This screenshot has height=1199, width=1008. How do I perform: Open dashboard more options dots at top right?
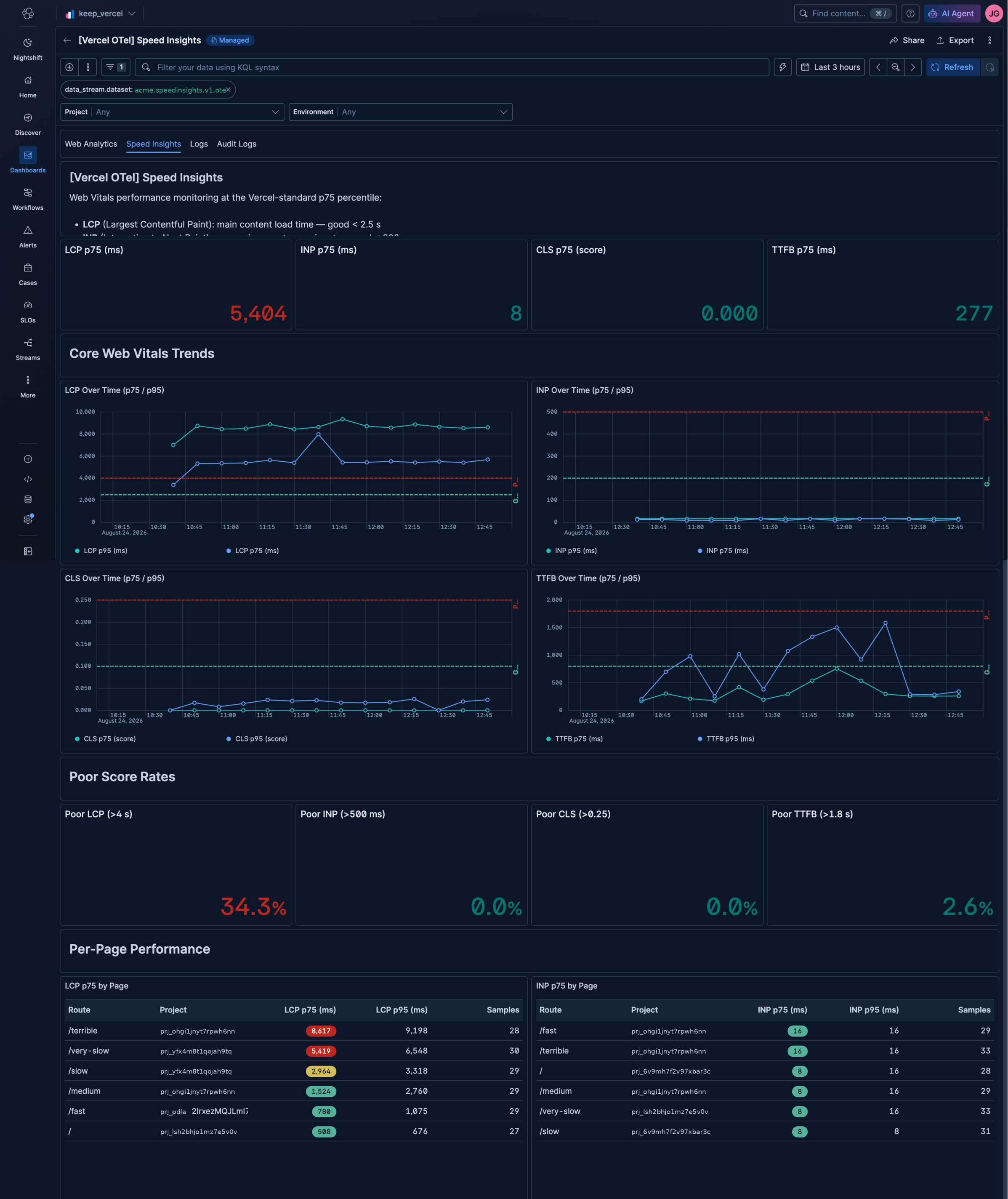pyautogui.click(x=989, y=40)
